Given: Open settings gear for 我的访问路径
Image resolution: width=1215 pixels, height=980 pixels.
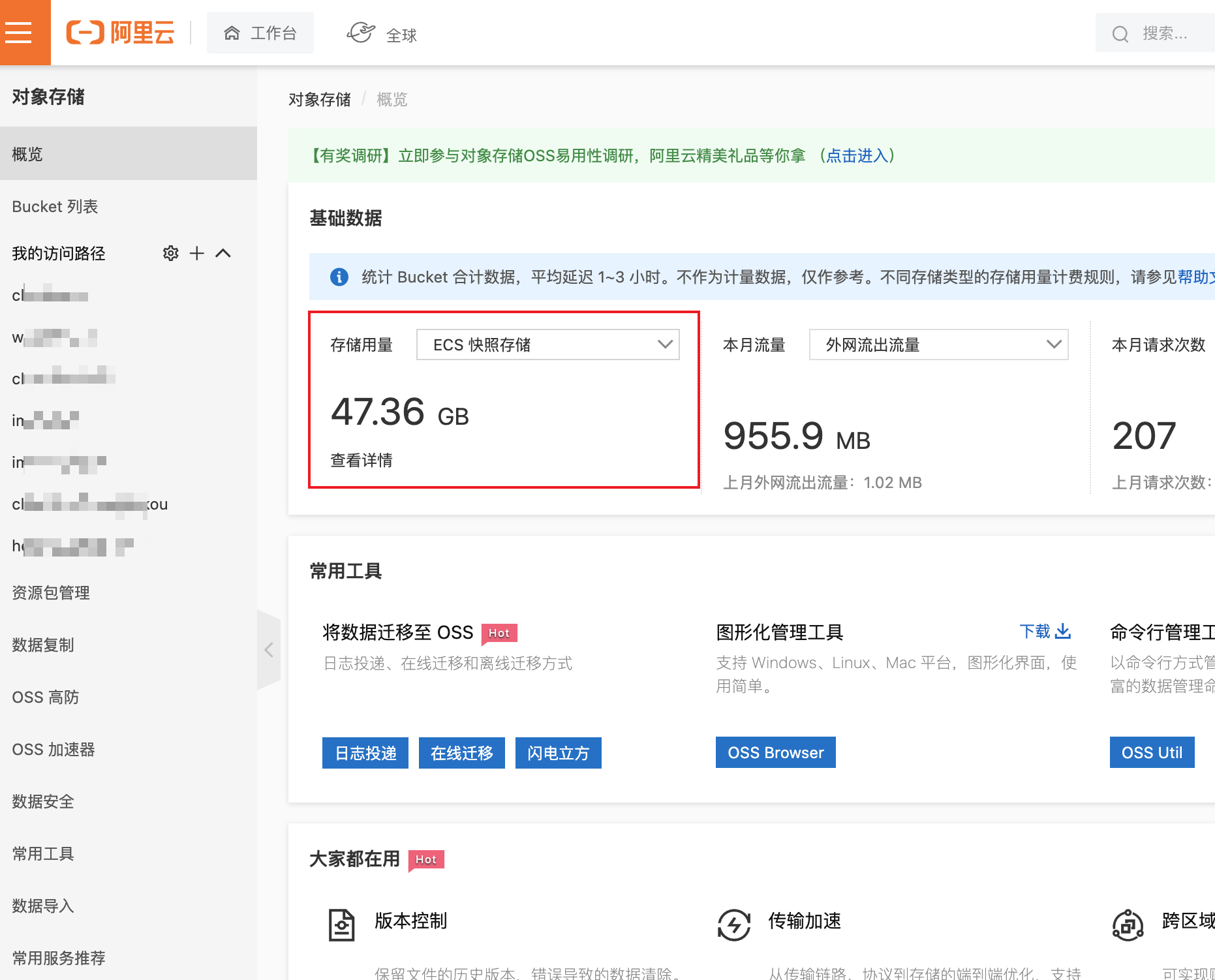Looking at the screenshot, I should point(170,253).
